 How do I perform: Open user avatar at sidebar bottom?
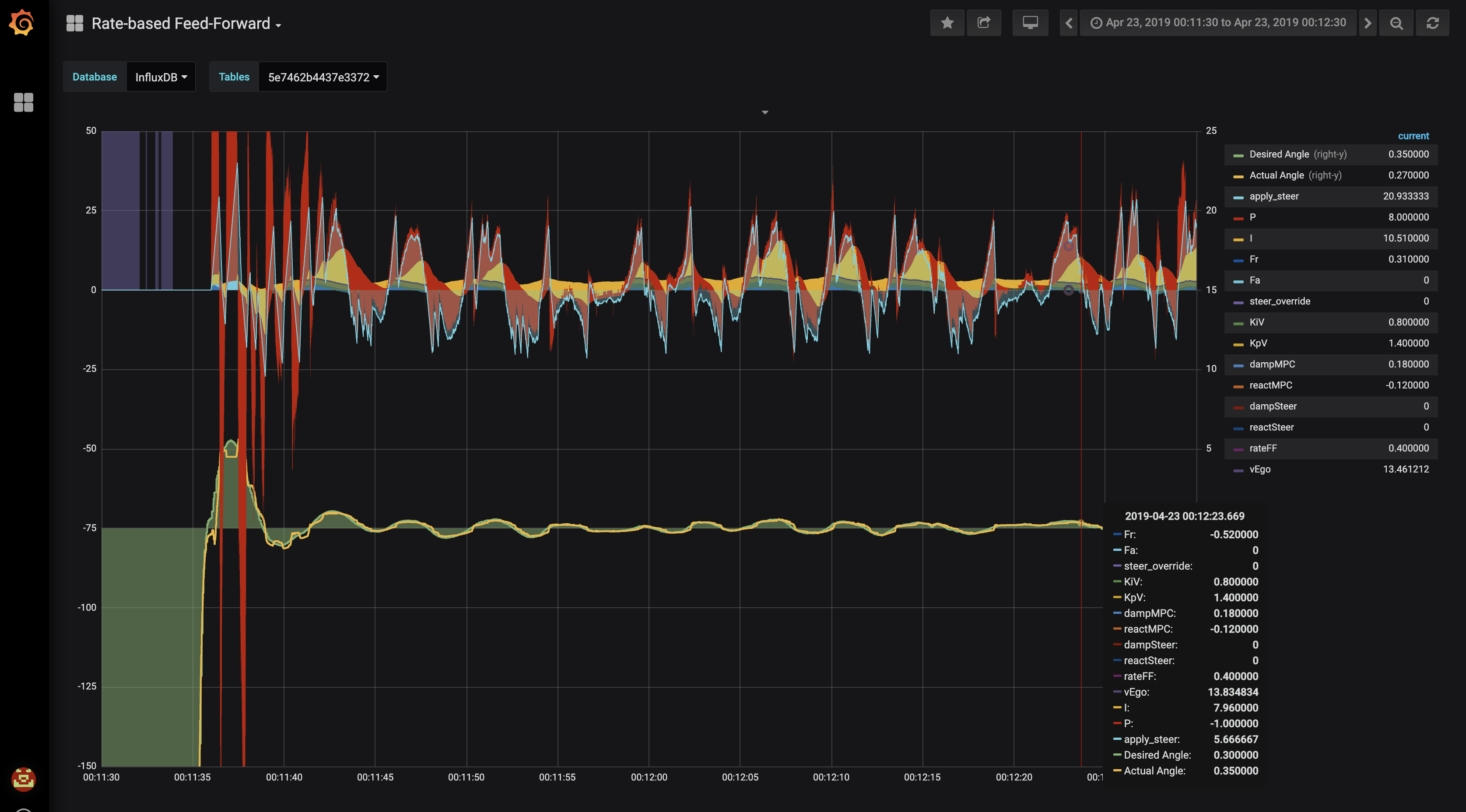(23, 779)
